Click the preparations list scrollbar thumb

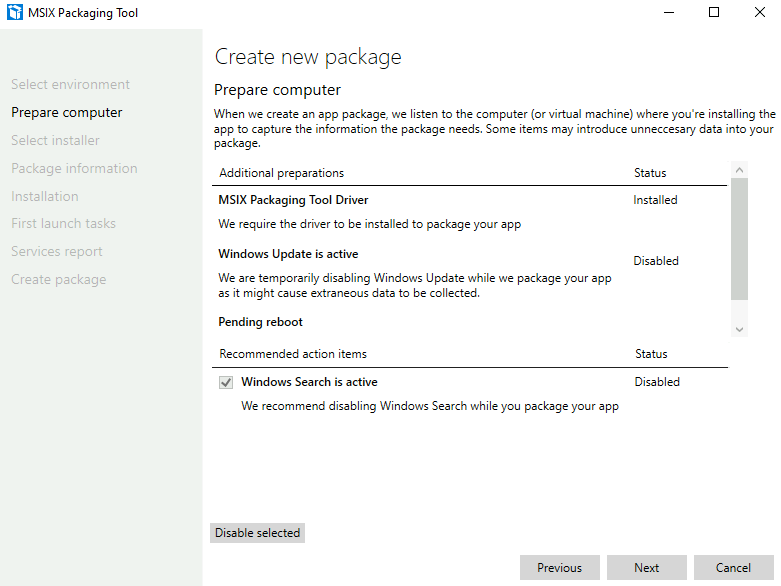740,239
